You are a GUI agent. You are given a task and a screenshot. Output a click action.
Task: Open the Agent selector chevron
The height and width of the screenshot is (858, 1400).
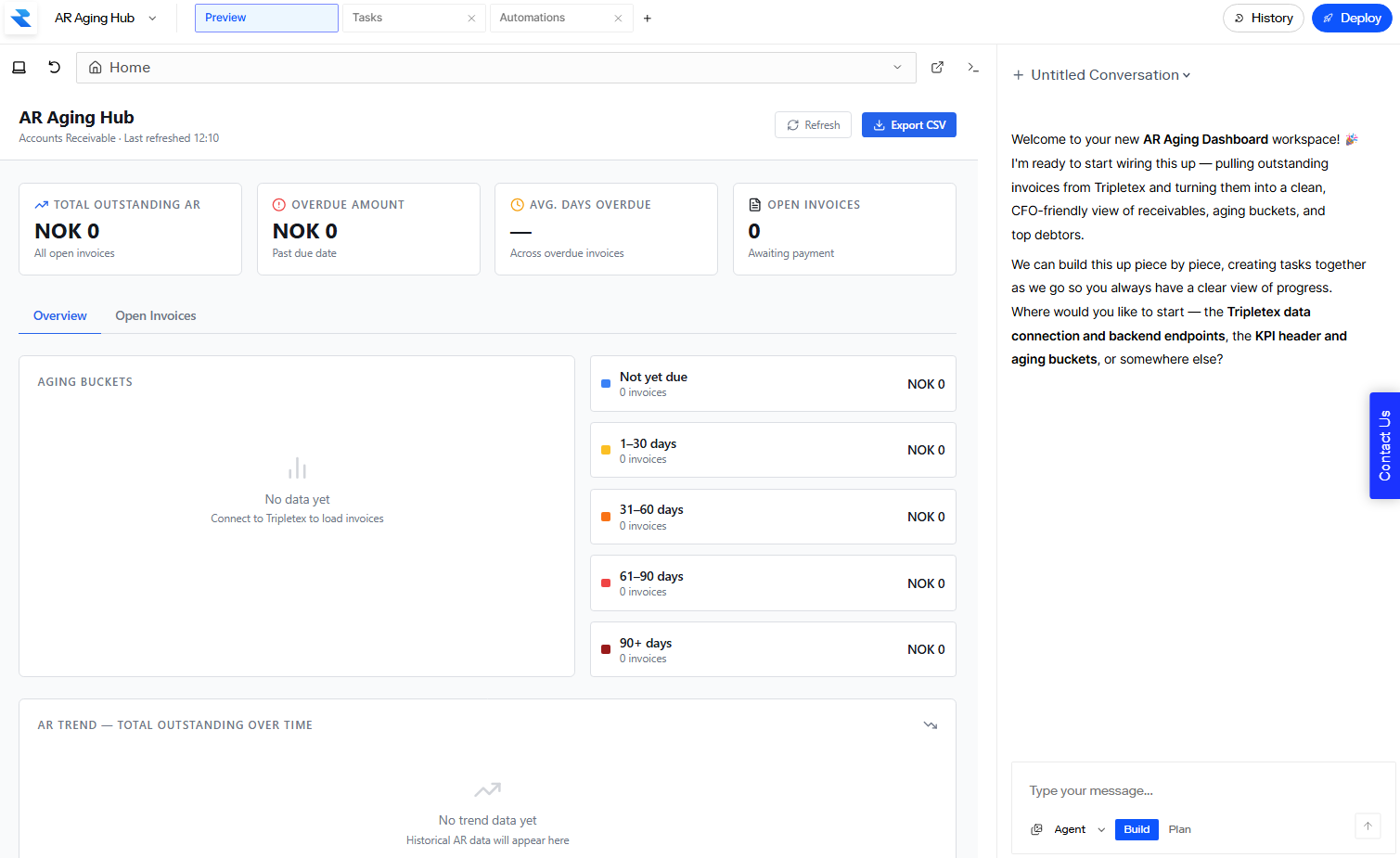[x=1101, y=830]
